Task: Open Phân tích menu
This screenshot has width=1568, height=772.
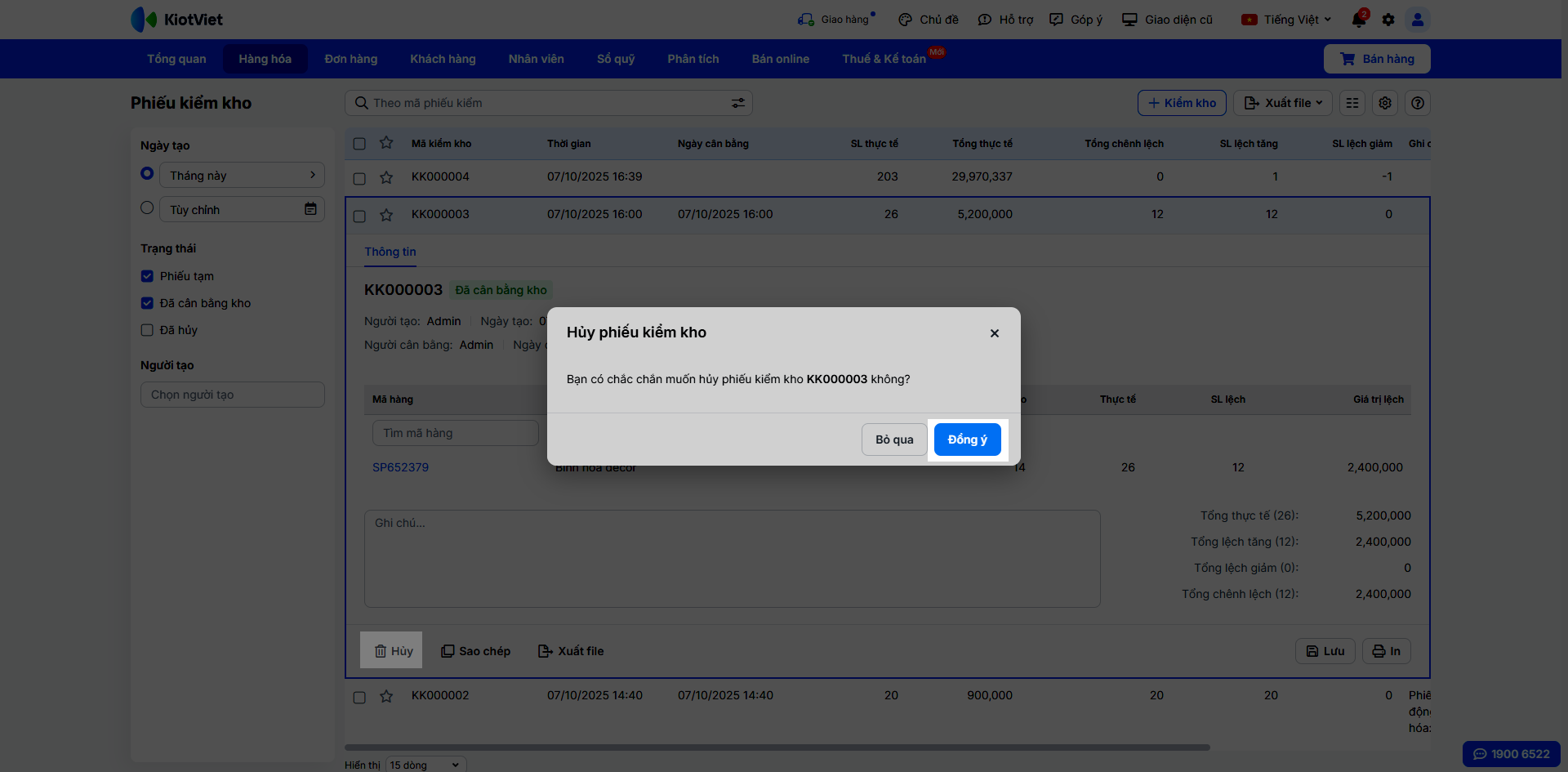Action: tap(693, 59)
